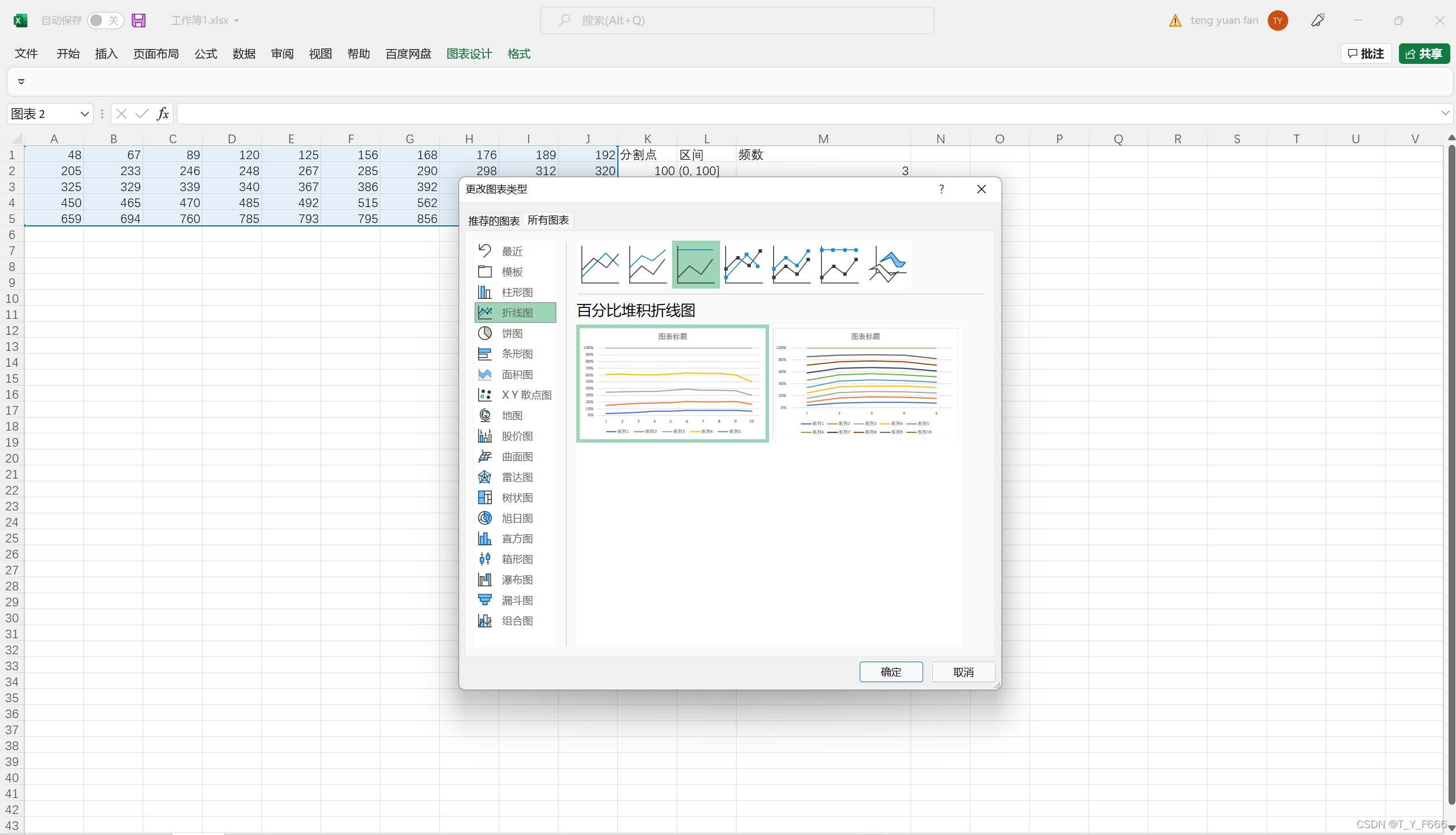Open the quick access toolbar customize arrow
Image resolution: width=1456 pixels, height=835 pixels.
21,82
